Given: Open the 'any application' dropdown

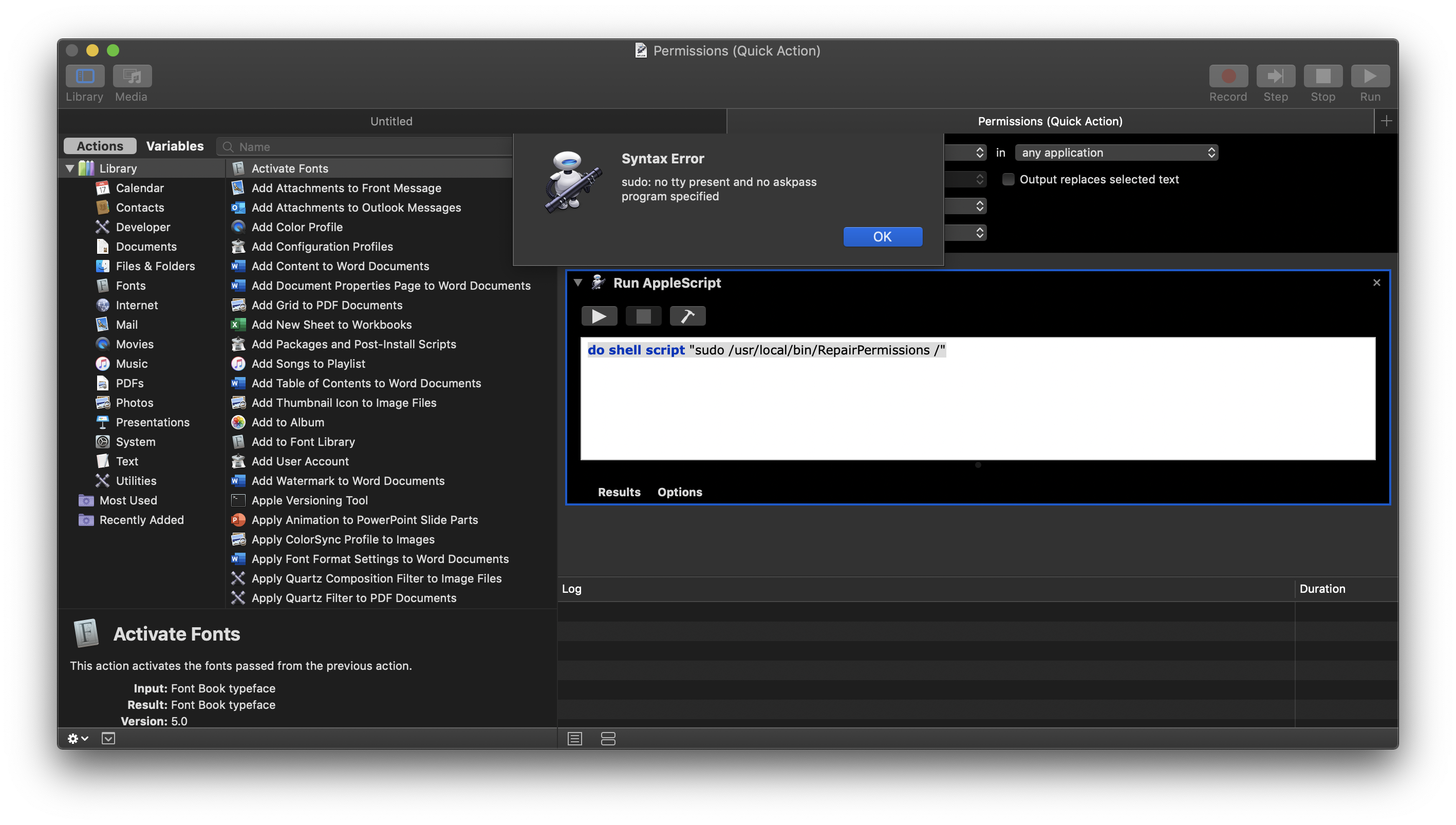Looking at the screenshot, I should (1116, 153).
